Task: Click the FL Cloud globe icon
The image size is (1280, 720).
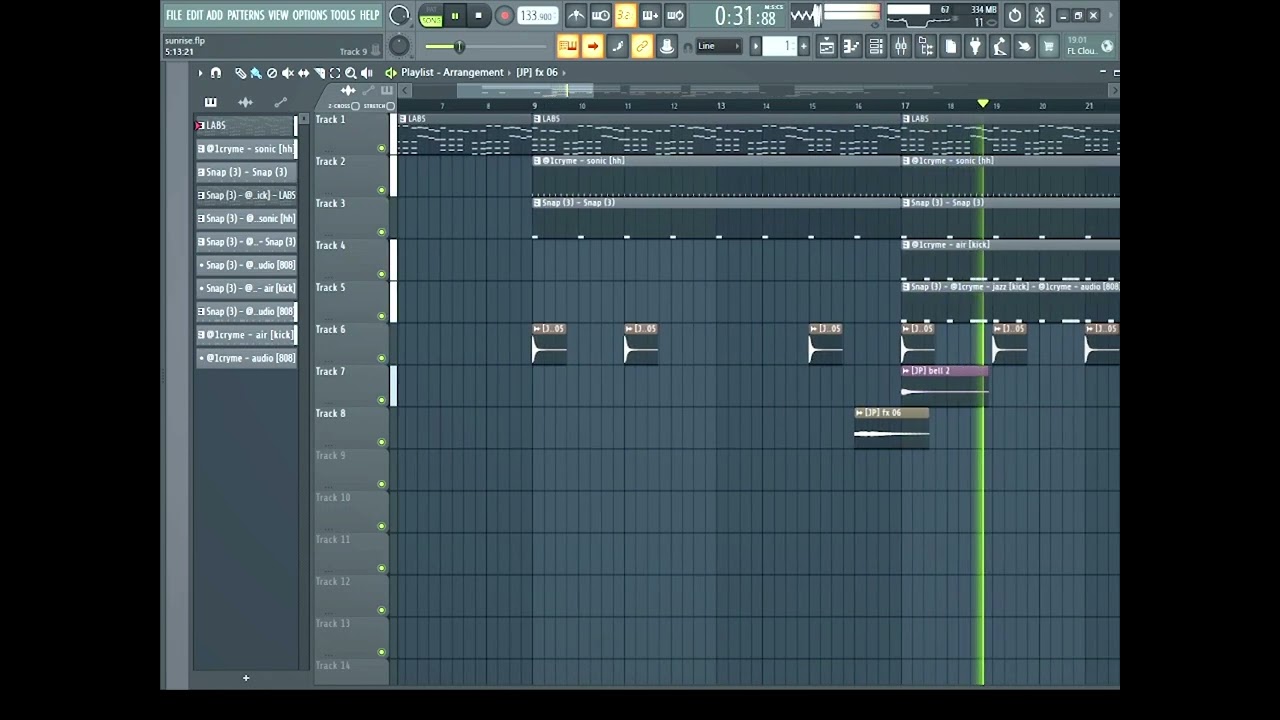Action: 1107,46
